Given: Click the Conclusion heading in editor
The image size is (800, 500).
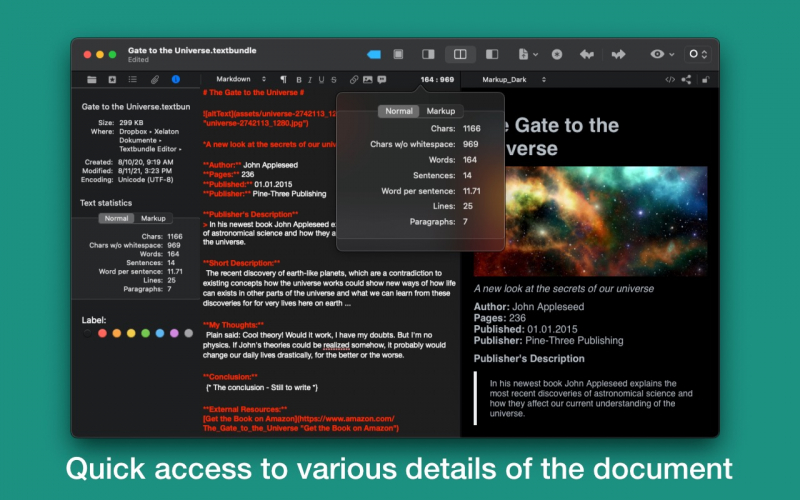Looking at the screenshot, I should click(x=230, y=377).
